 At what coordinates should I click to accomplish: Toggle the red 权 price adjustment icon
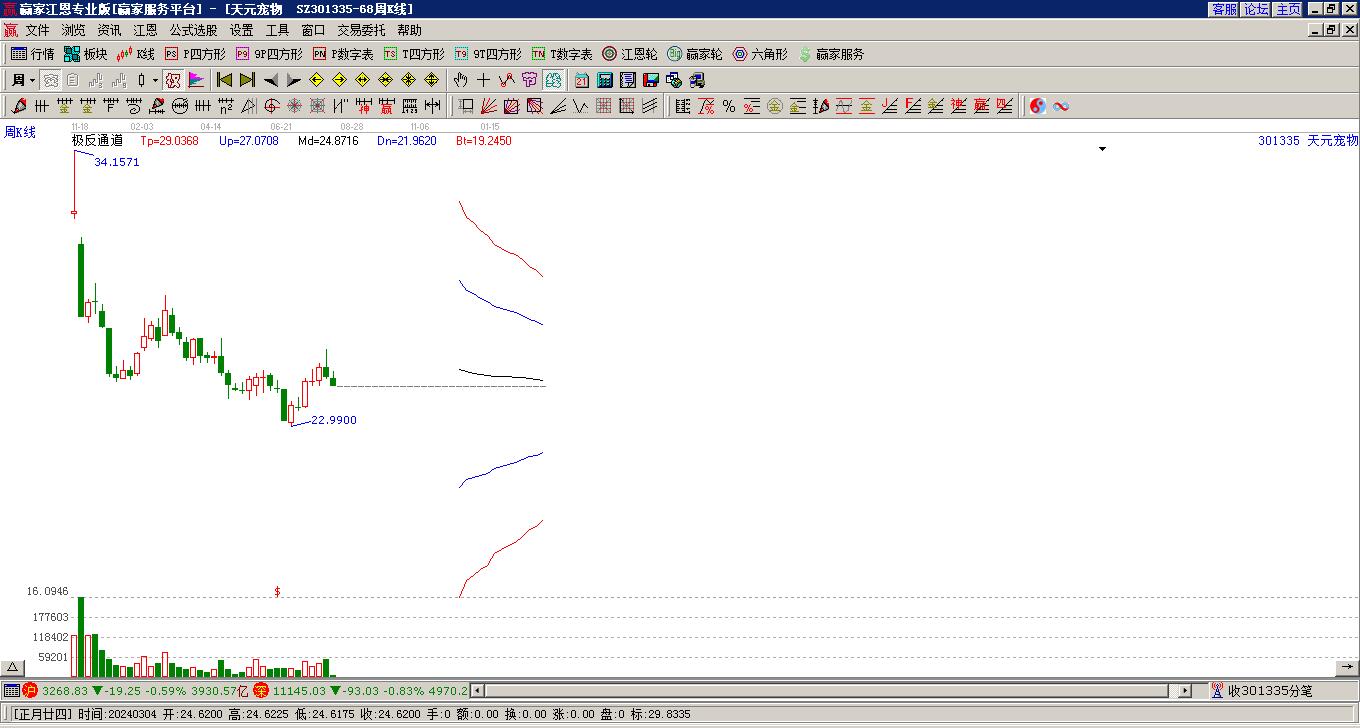pos(173,80)
